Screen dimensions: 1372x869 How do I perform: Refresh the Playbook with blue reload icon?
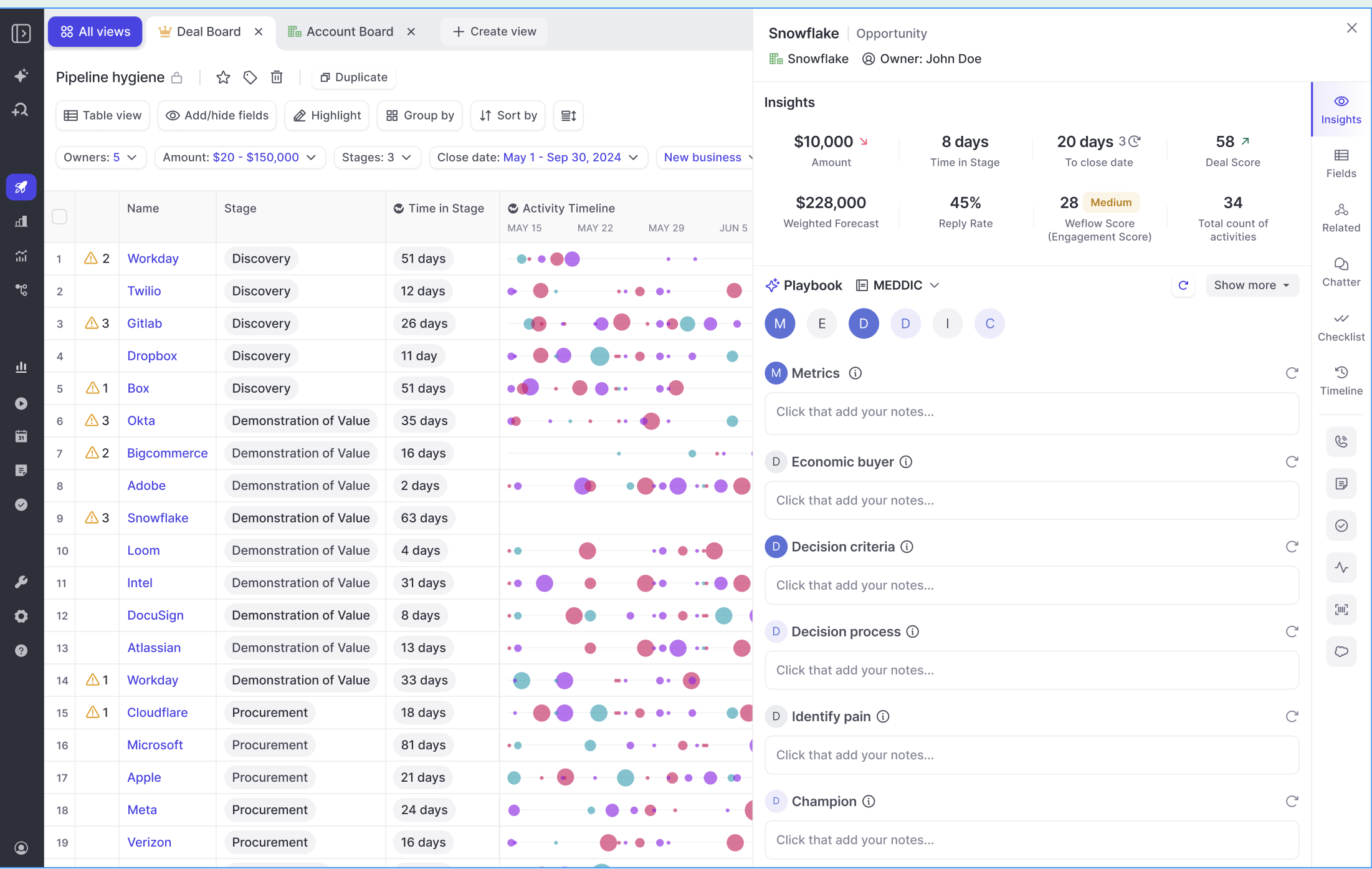tap(1183, 286)
